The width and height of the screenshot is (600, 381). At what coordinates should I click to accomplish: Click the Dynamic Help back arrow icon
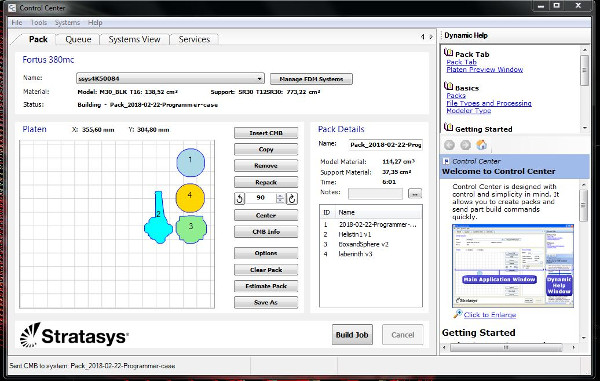tap(450, 145)
